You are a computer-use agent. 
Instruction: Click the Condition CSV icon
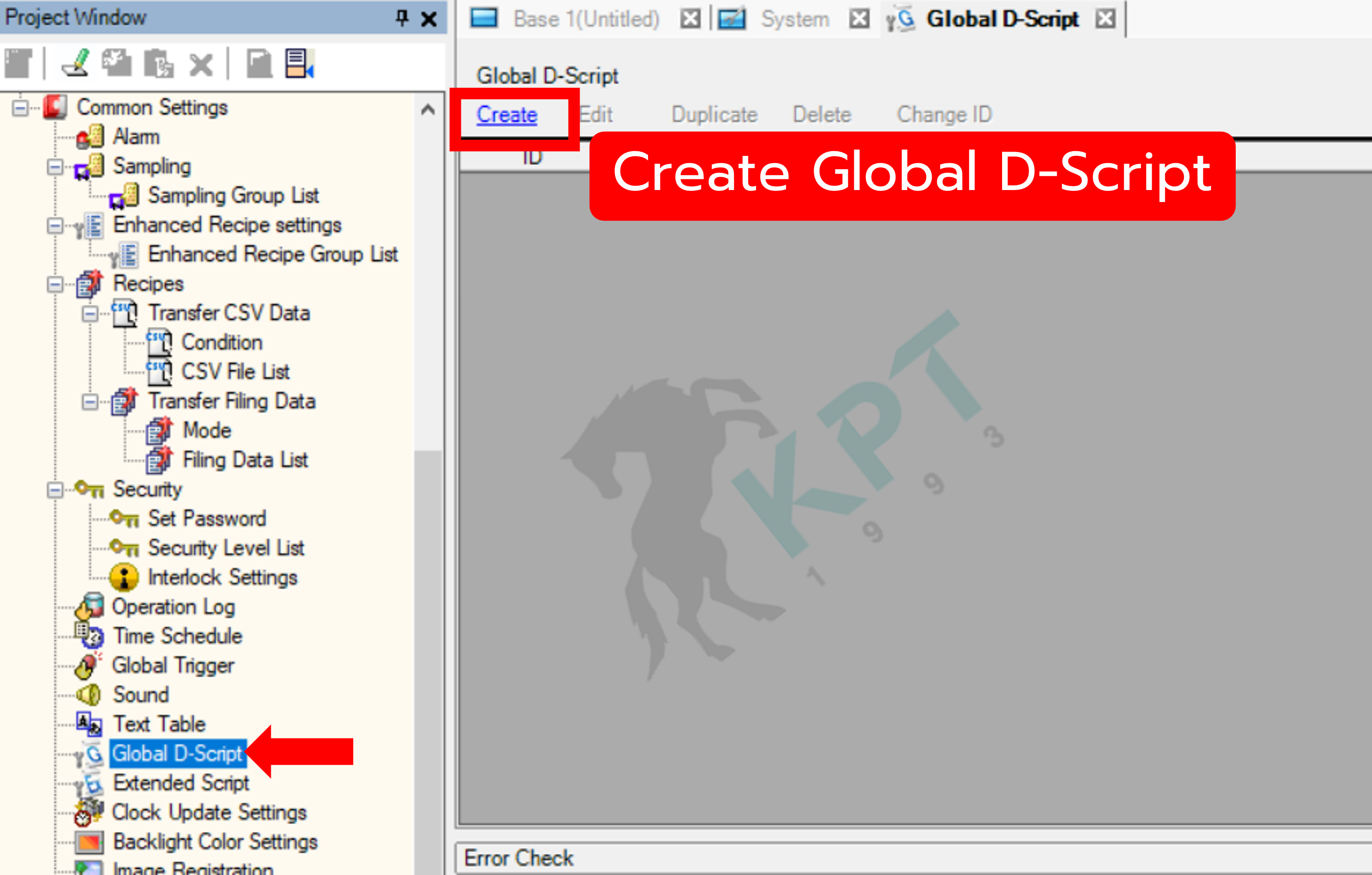point(159,343)
